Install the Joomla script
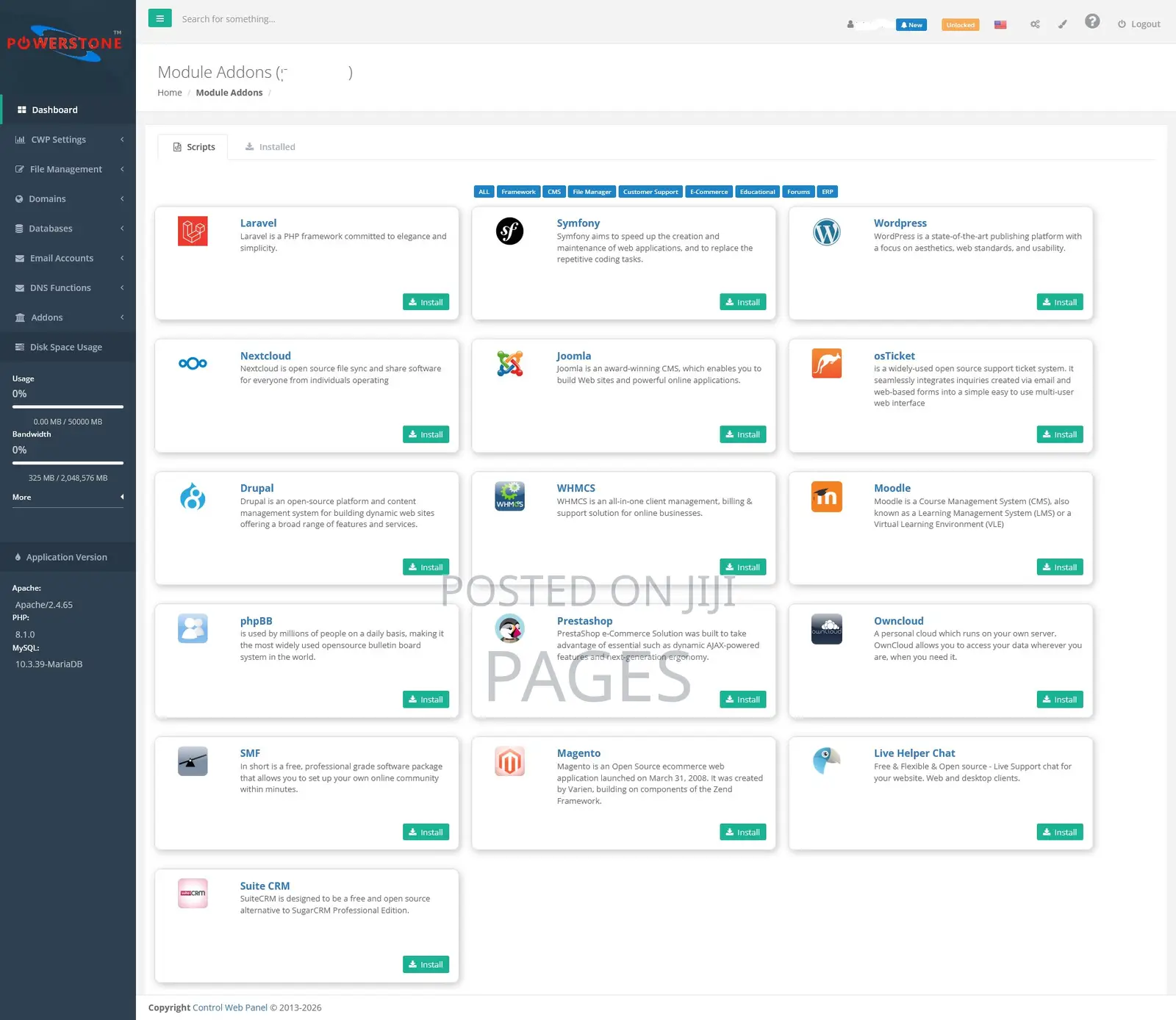Viewport: 1176px width, 1020px height. [742, 434]
